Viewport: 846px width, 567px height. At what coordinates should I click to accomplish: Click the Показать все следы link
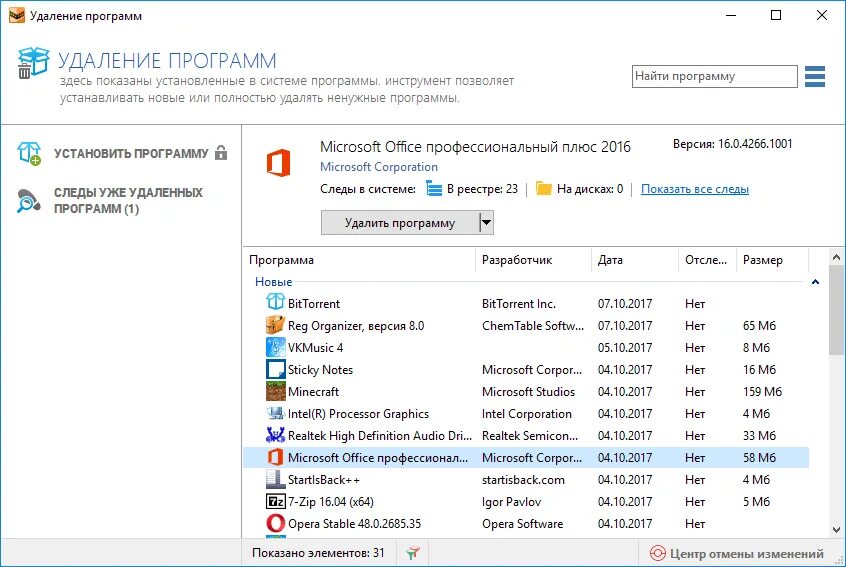[694, 189]
